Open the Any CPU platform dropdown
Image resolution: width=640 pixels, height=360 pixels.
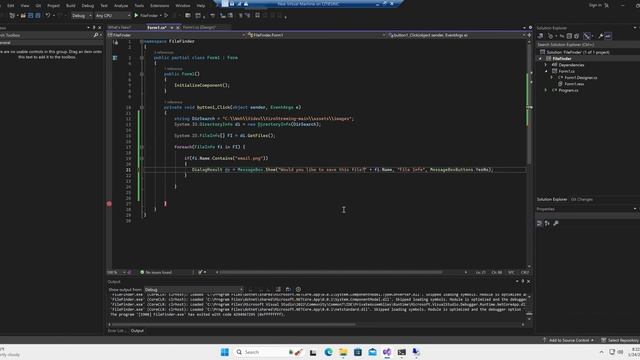(113, 16)
